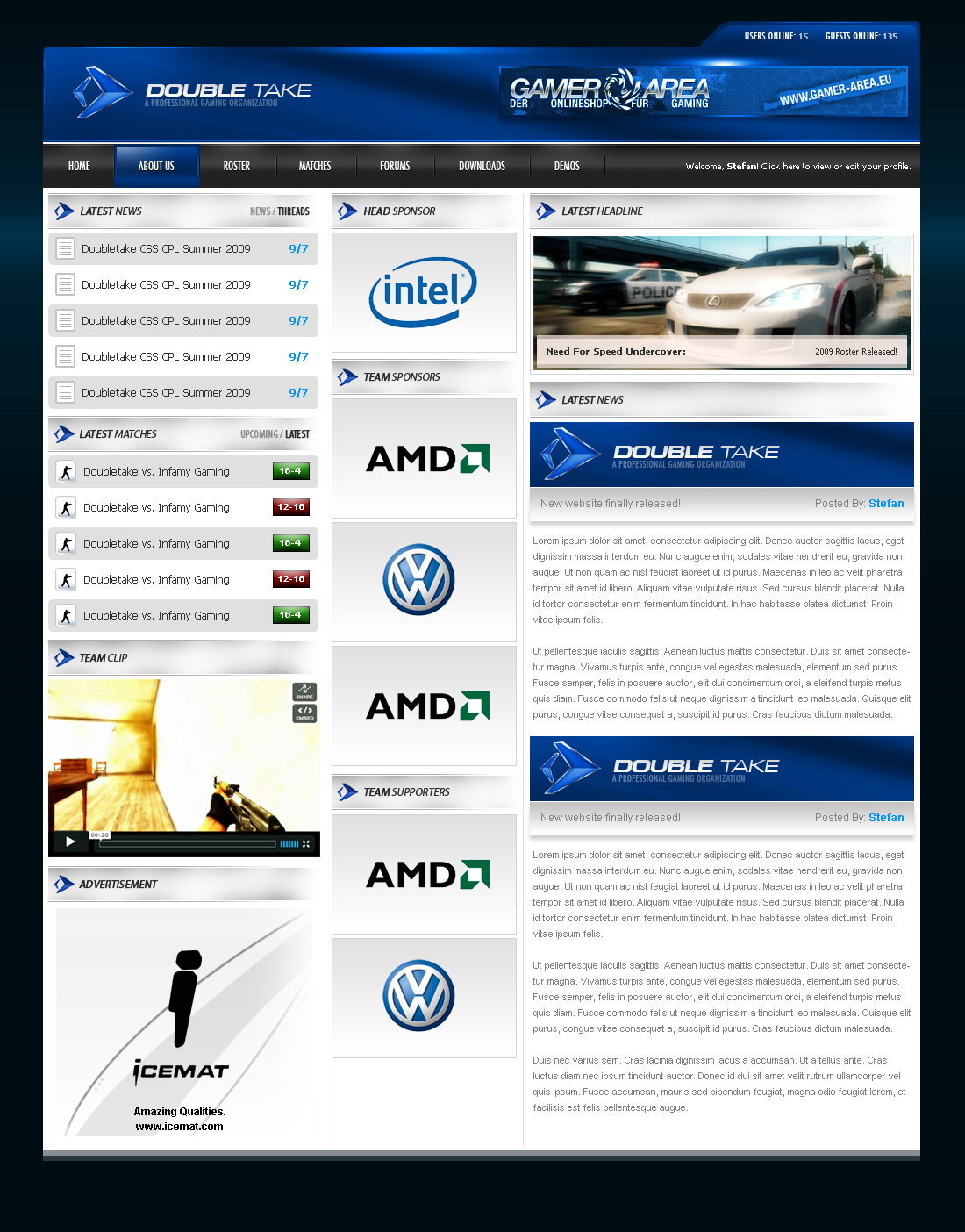965x1232 pixels.
Task: Click the Embed icon on the team clip
Action: (304, 714)
